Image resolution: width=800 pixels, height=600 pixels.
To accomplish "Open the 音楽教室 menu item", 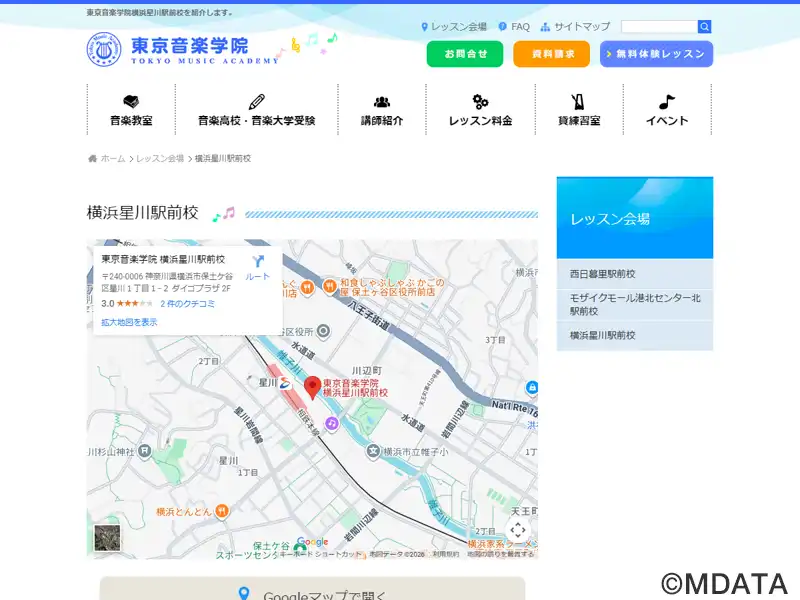I will (131, 110).
